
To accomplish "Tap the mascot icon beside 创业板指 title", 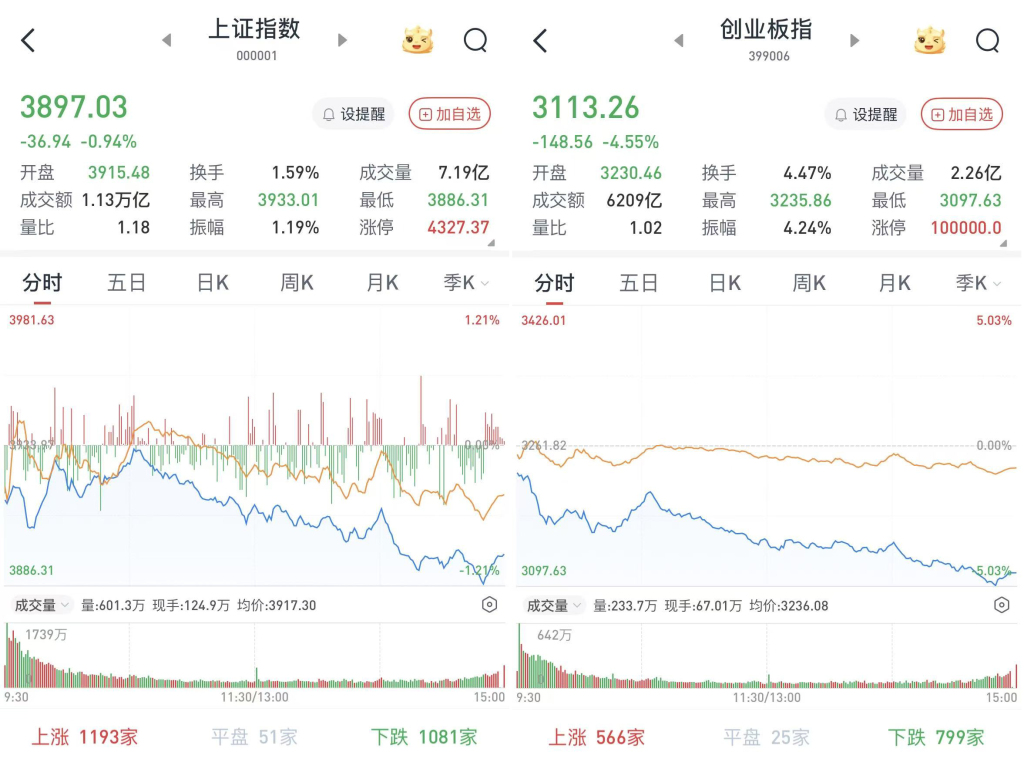I will coord(929,41).
